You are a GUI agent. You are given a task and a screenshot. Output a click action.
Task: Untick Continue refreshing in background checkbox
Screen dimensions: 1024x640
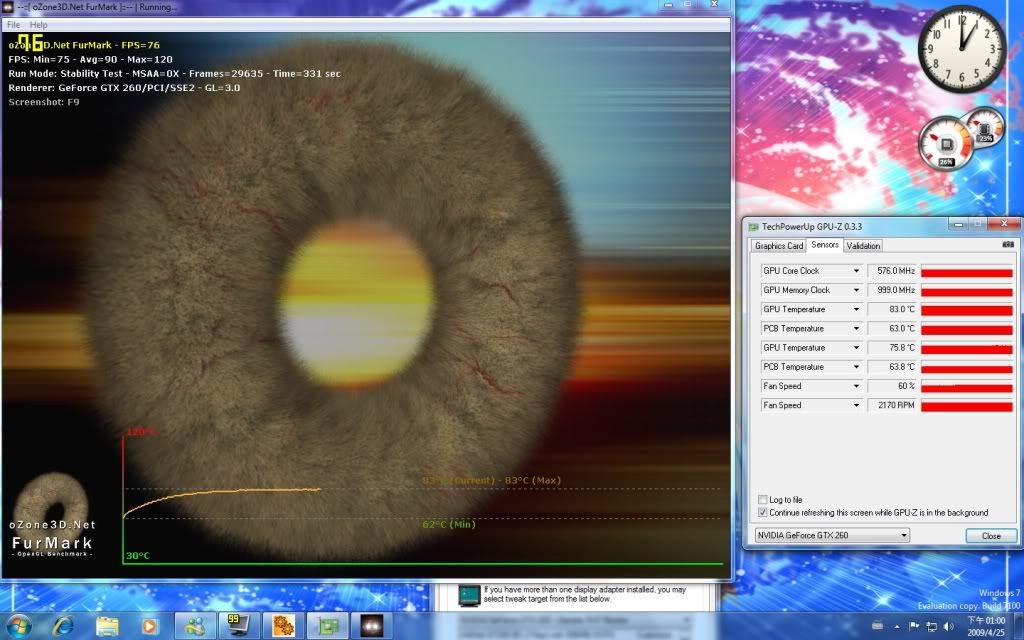pos(762,513)
